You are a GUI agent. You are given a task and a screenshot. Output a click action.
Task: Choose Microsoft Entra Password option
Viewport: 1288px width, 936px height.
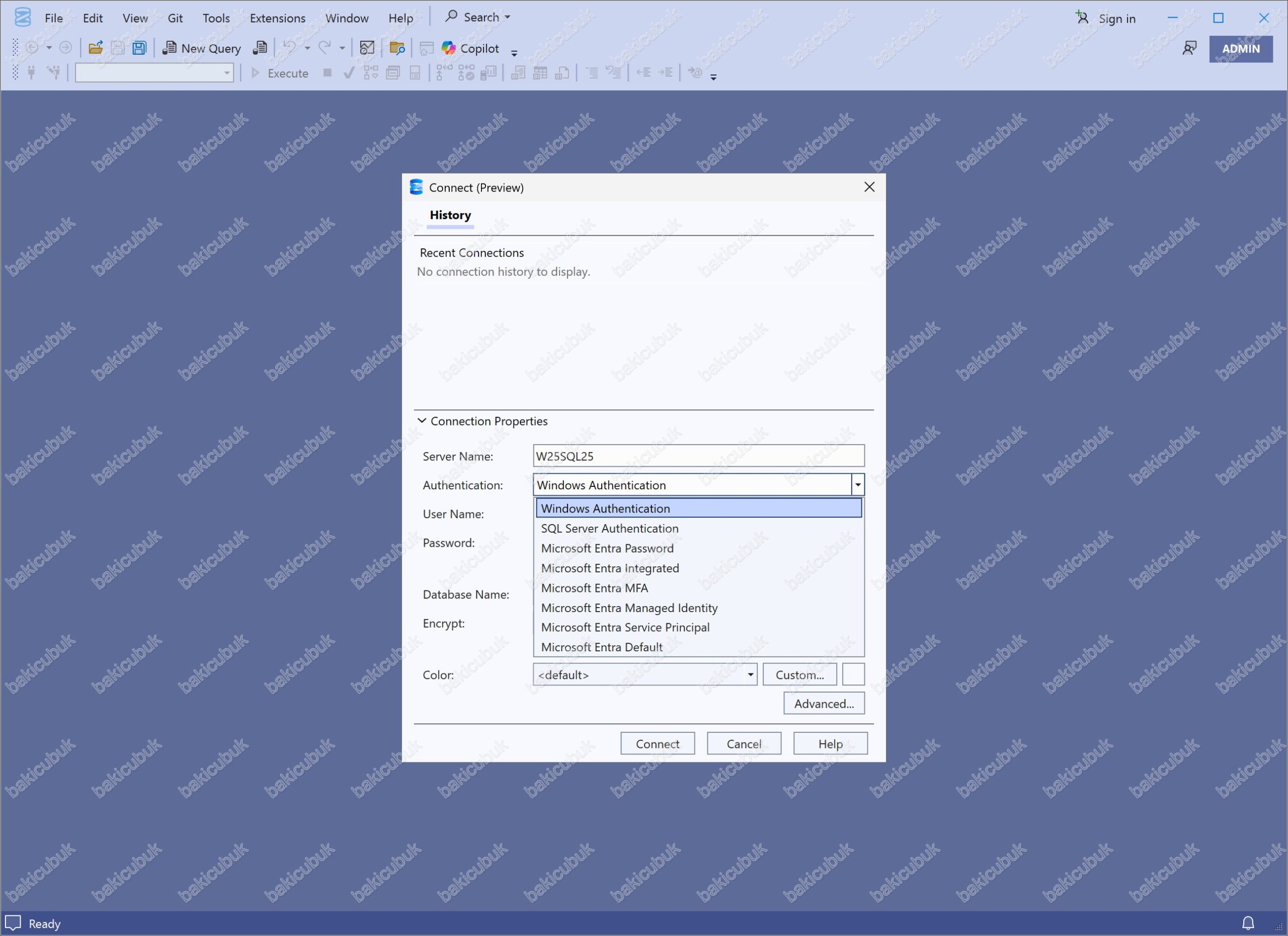(698, 548)
